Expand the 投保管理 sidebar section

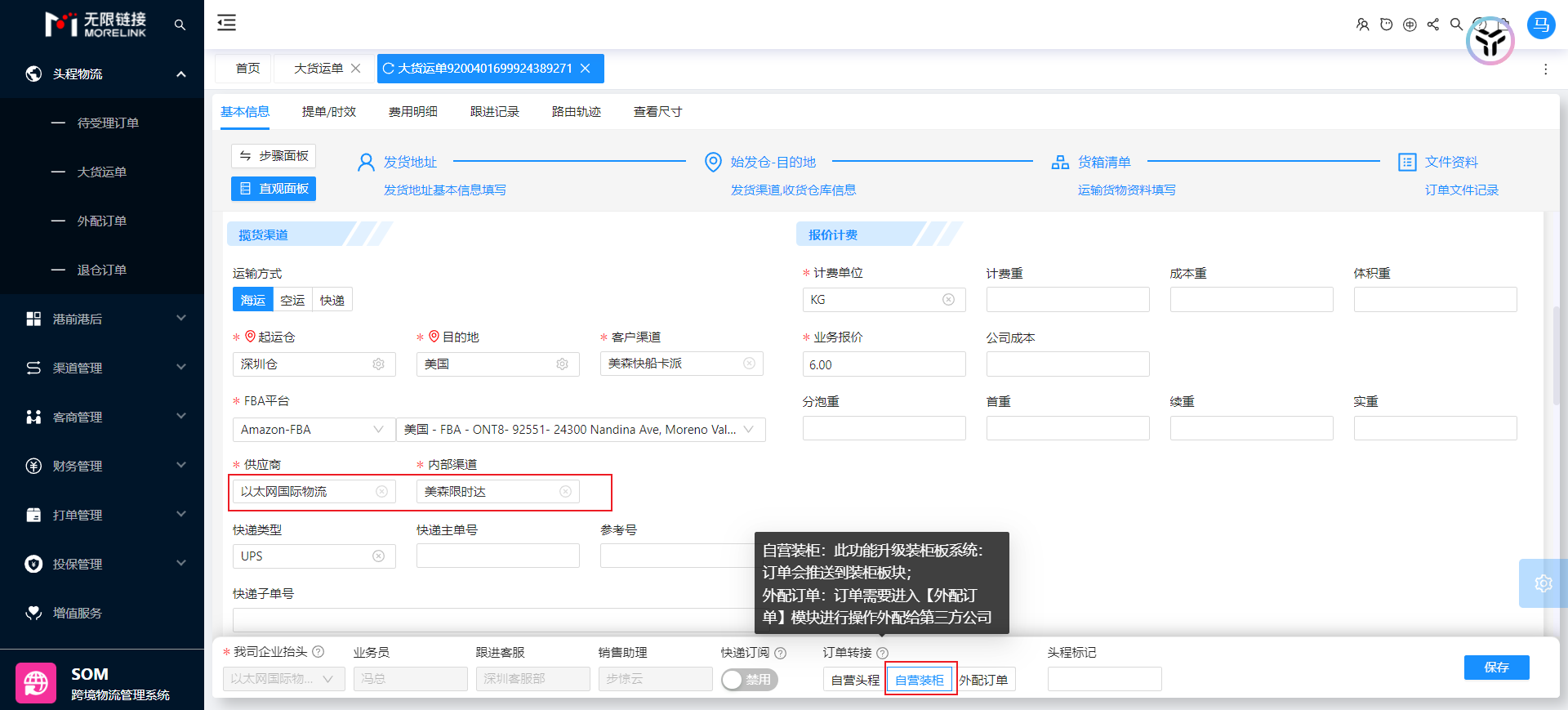click(102, 564)
